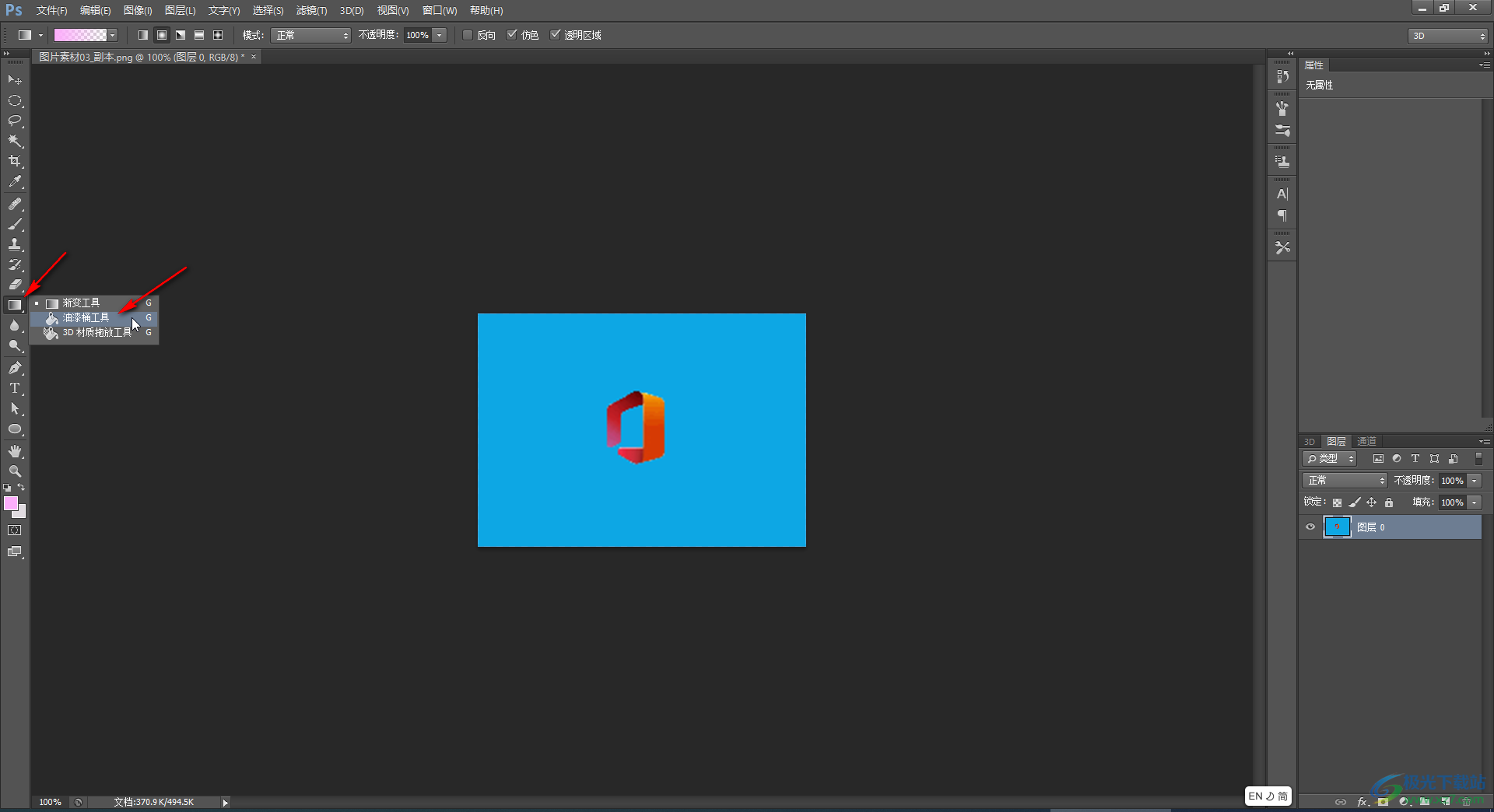1494x812 pixels.
Task: Open the Character panel icon
Action: 1282,194
